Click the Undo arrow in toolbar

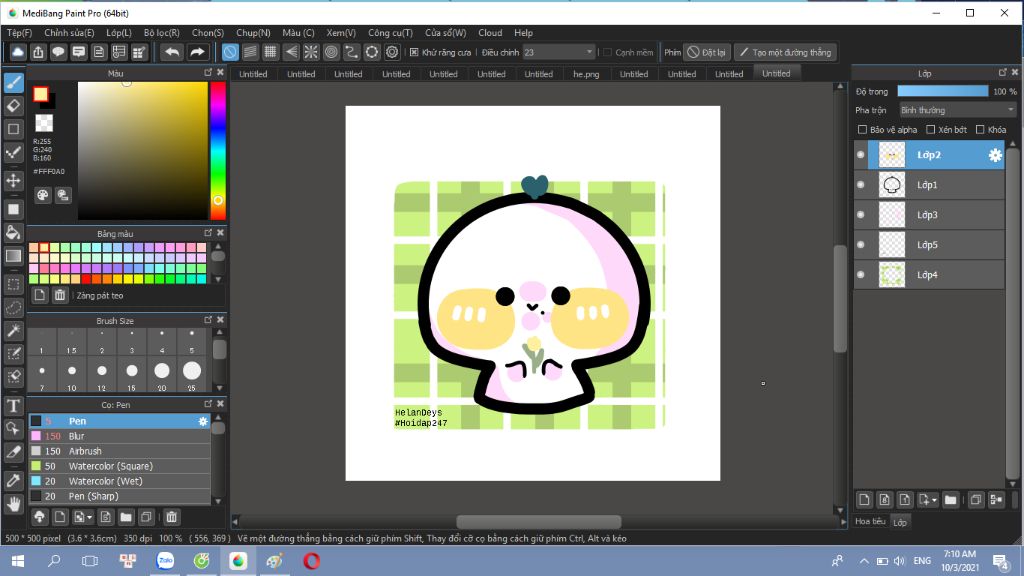point(172,52)
